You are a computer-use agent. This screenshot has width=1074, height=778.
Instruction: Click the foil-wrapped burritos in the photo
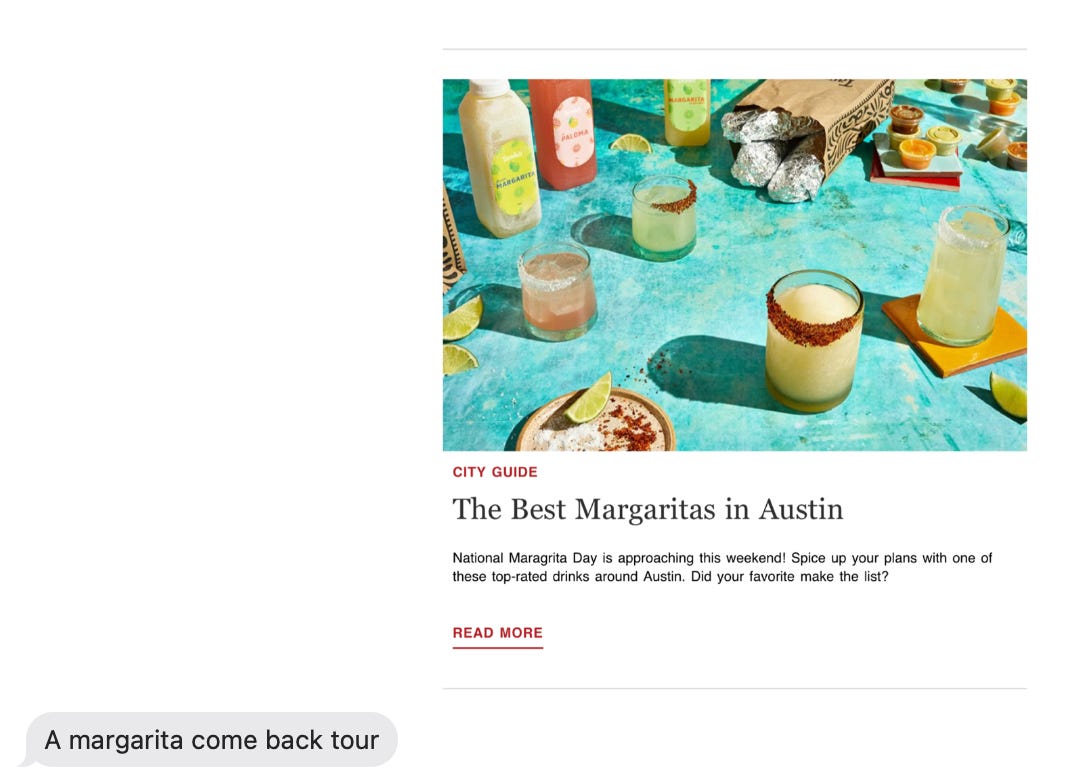click(774, 156)
